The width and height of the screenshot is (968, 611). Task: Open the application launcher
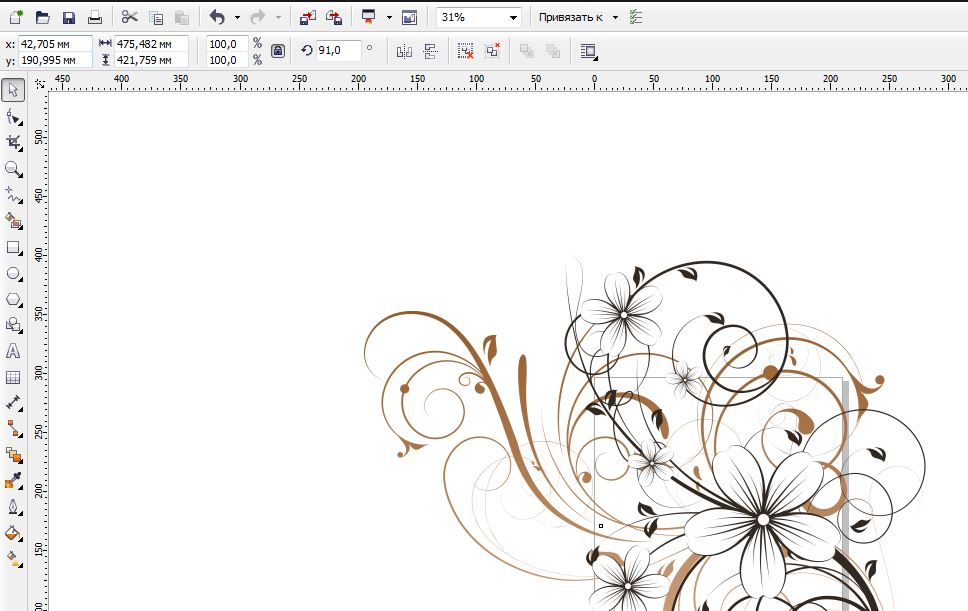coord(369,17)
